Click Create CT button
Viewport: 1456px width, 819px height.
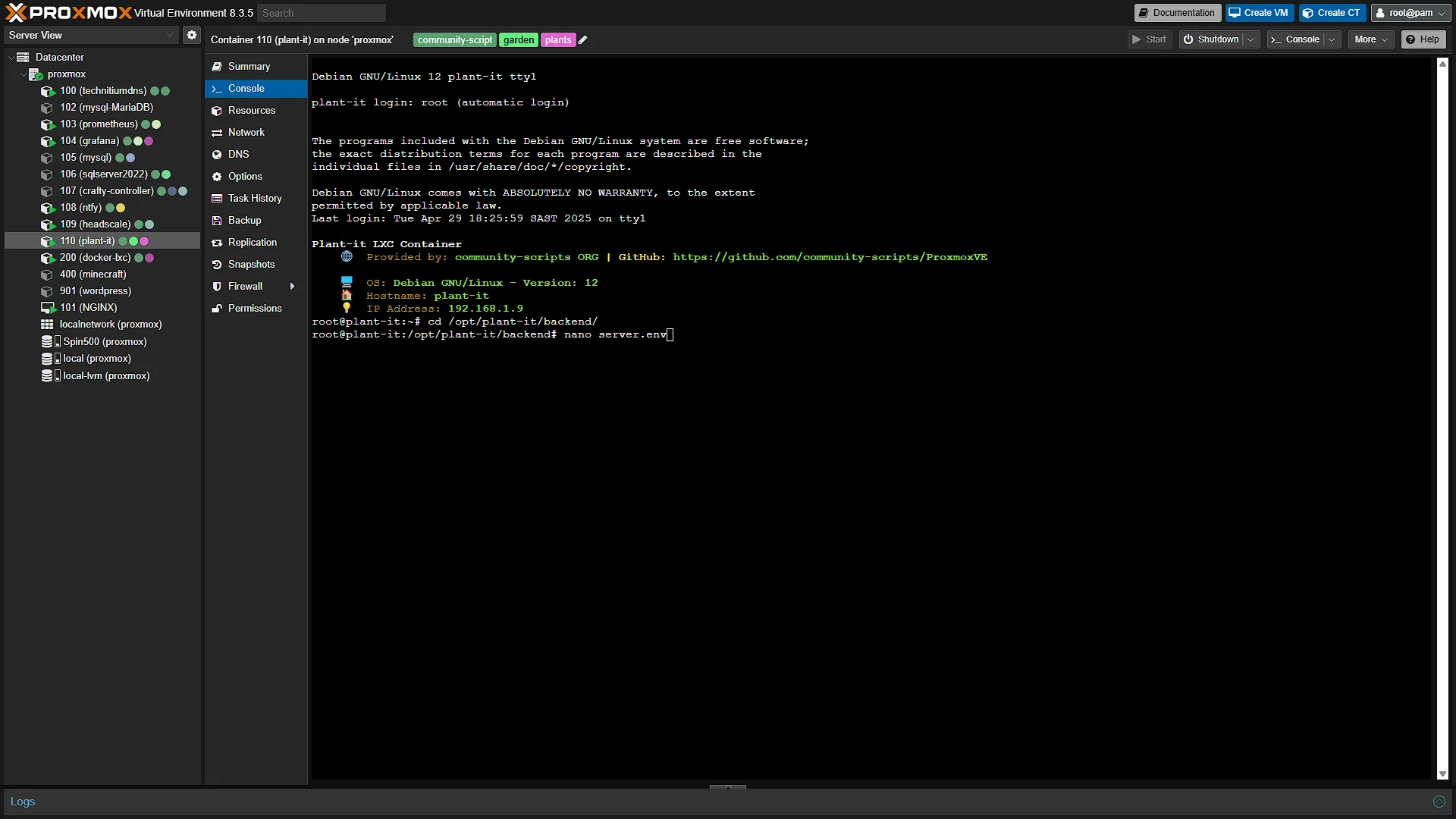coord(1332,13)
